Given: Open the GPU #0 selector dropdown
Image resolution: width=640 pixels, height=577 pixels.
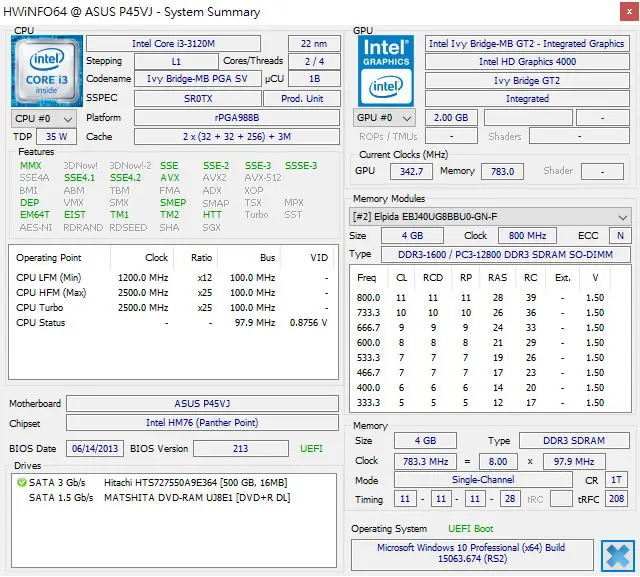Looking at the screenshot, I should pyautogui.click(x=384, y=118).
